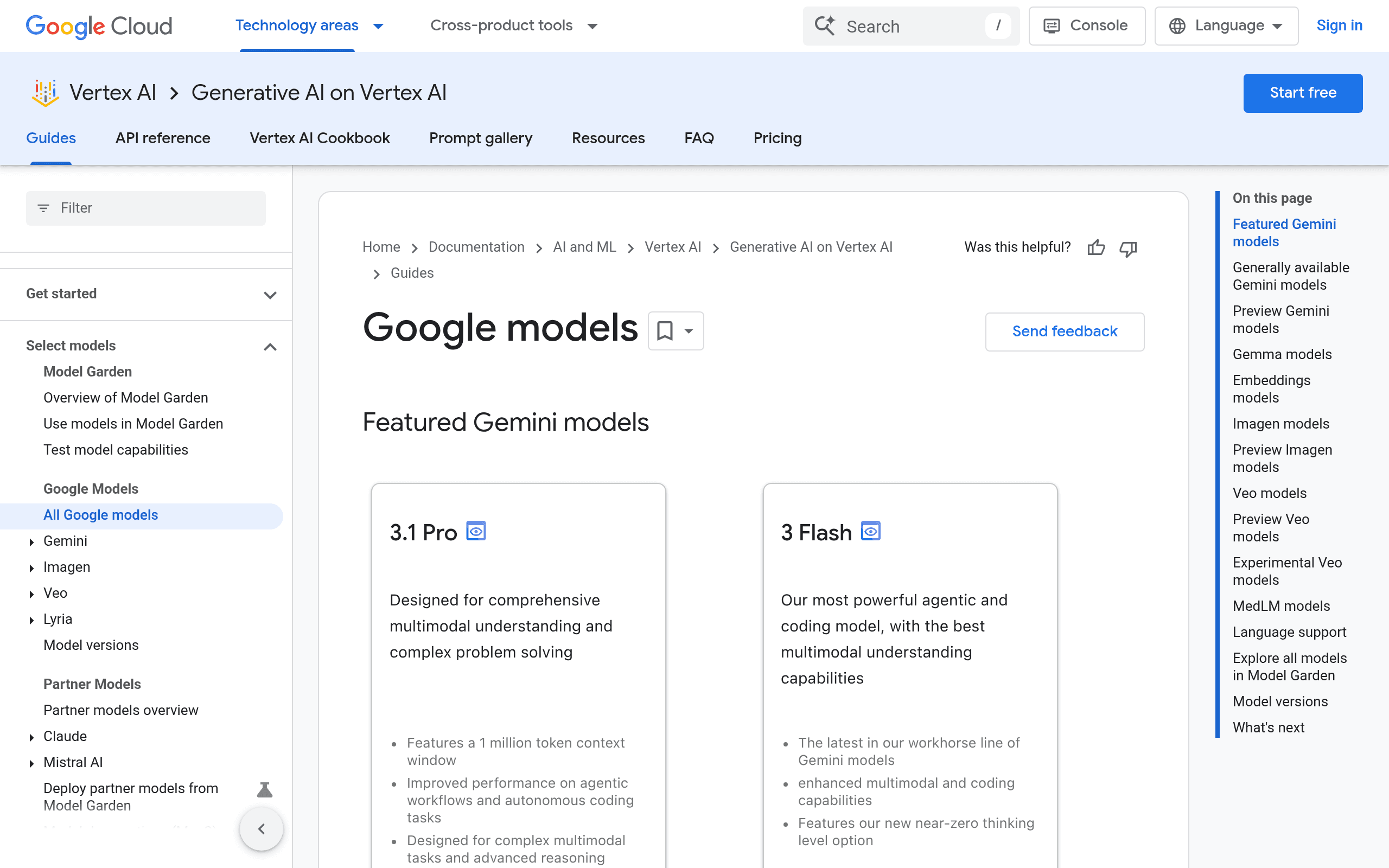Open the 3.1 Pro model card title
This screenshot has height=868, width=1389.
pyautogui.click(x=424, y=533)
